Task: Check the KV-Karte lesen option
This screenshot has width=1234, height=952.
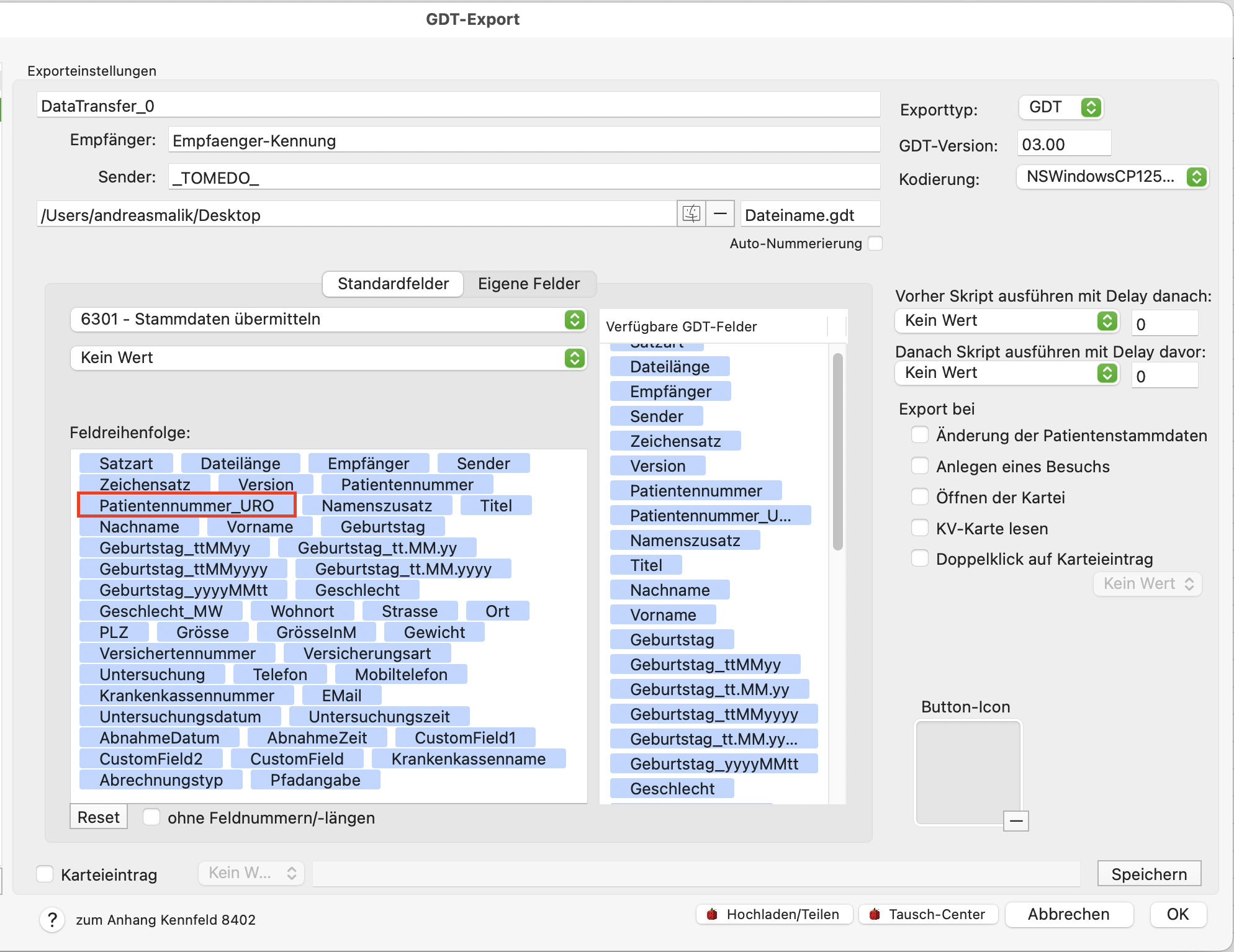Action: [x=919, y=528]
